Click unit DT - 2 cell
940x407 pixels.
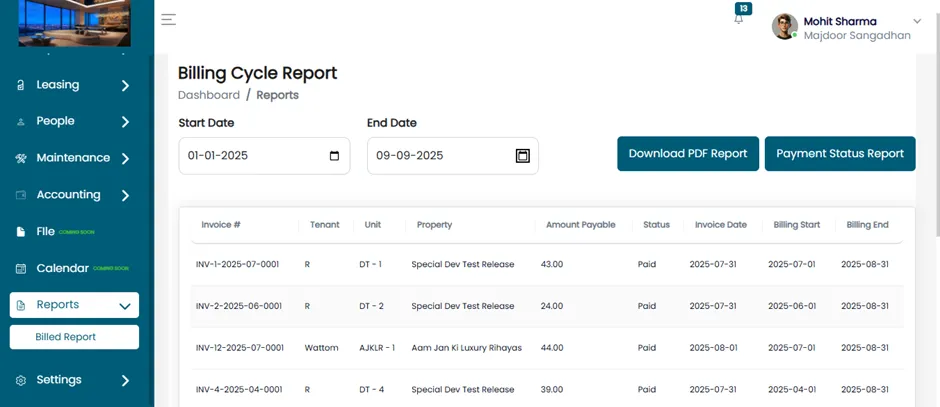click(x=372, y=306)
